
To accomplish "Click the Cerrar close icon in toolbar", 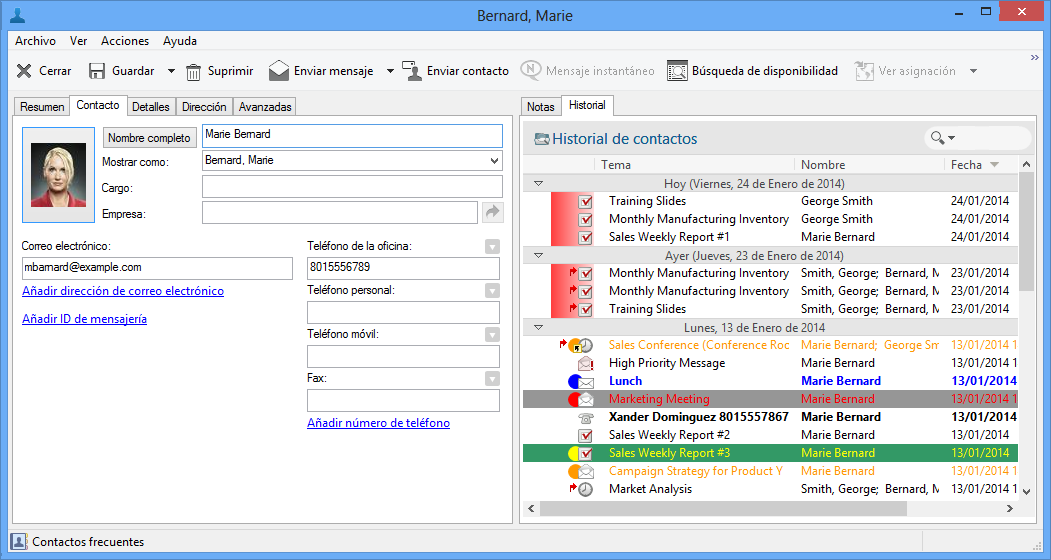I will (24, 71).
